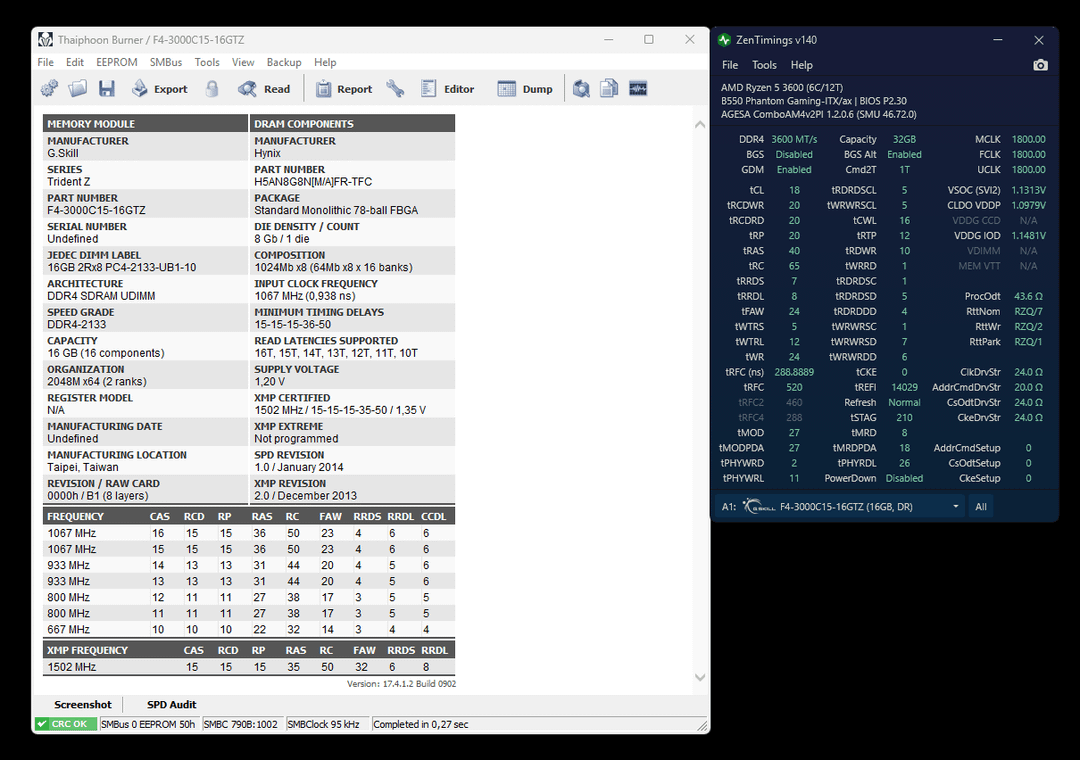Click the magnifier search icon in the toolbar
The height and width of the screenshot is (760, 1080).
point(581,89)
